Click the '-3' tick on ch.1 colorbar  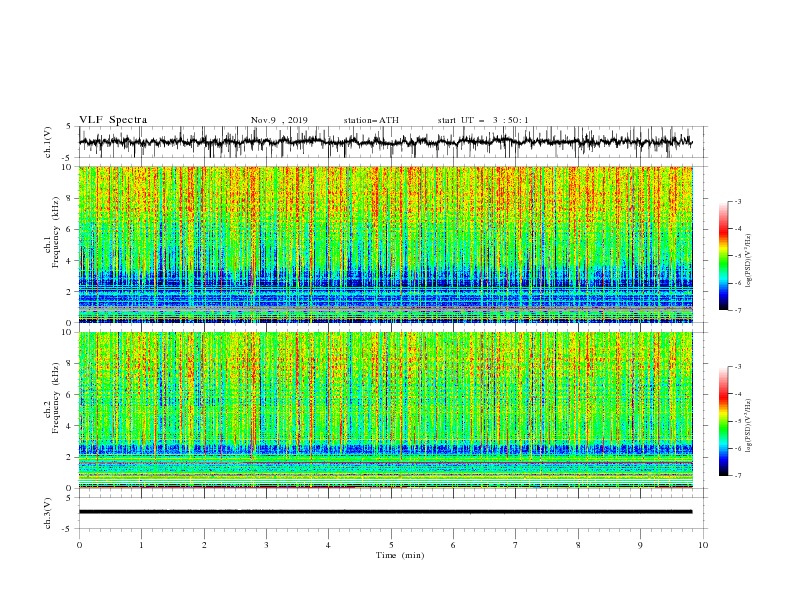738,201
